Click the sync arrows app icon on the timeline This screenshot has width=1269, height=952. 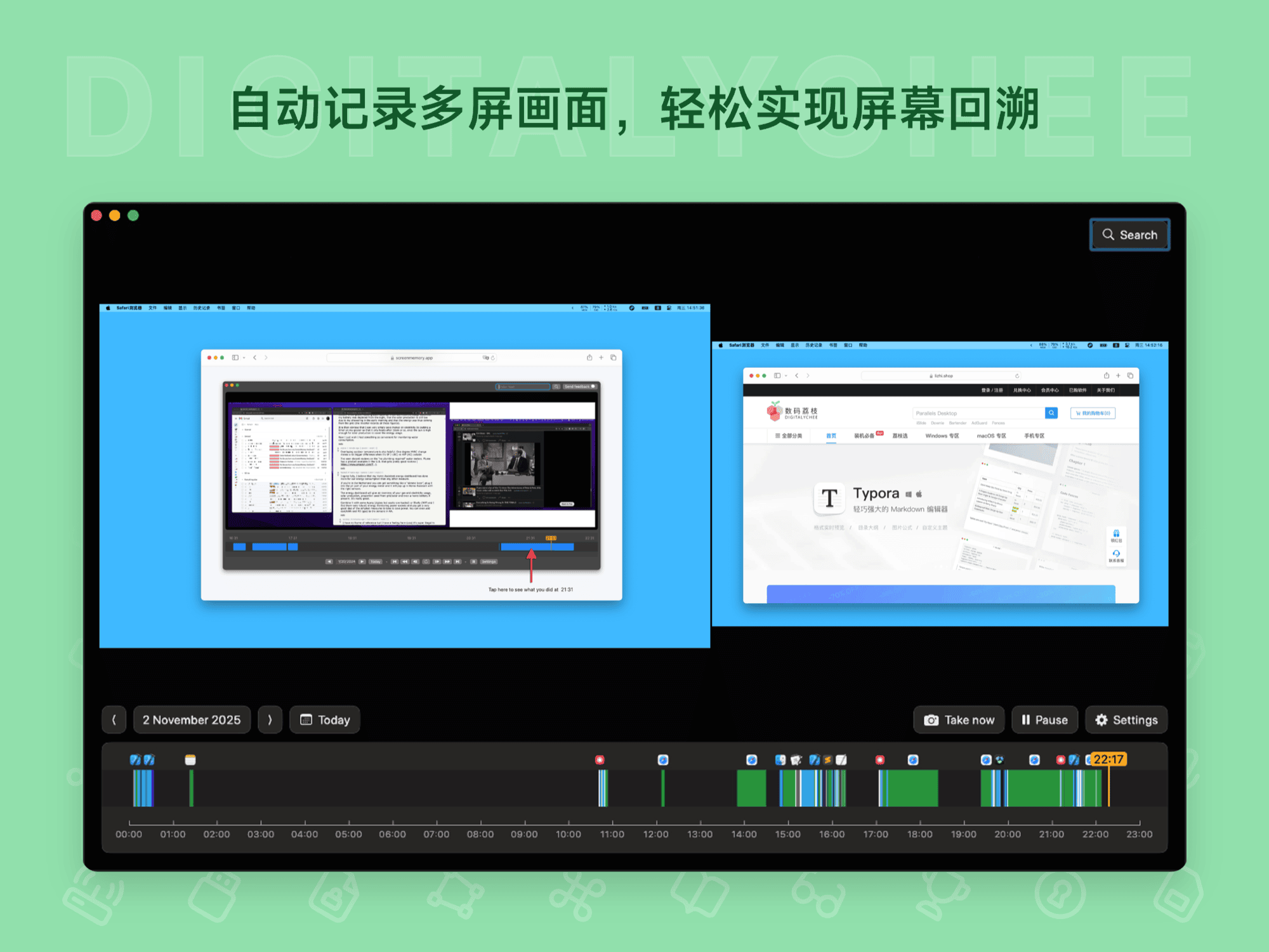999,759
